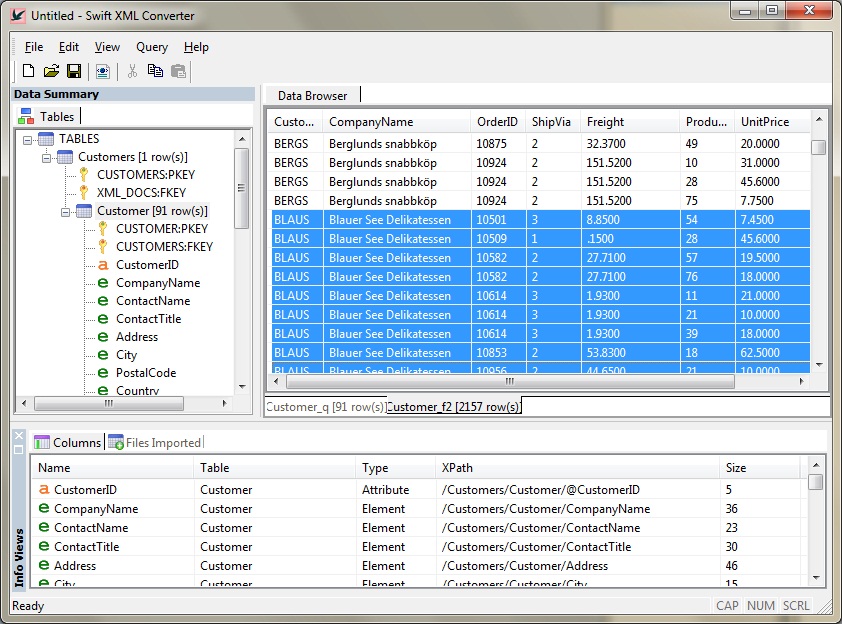
Task: Open the Help menu
Action: tap(196, 47)
